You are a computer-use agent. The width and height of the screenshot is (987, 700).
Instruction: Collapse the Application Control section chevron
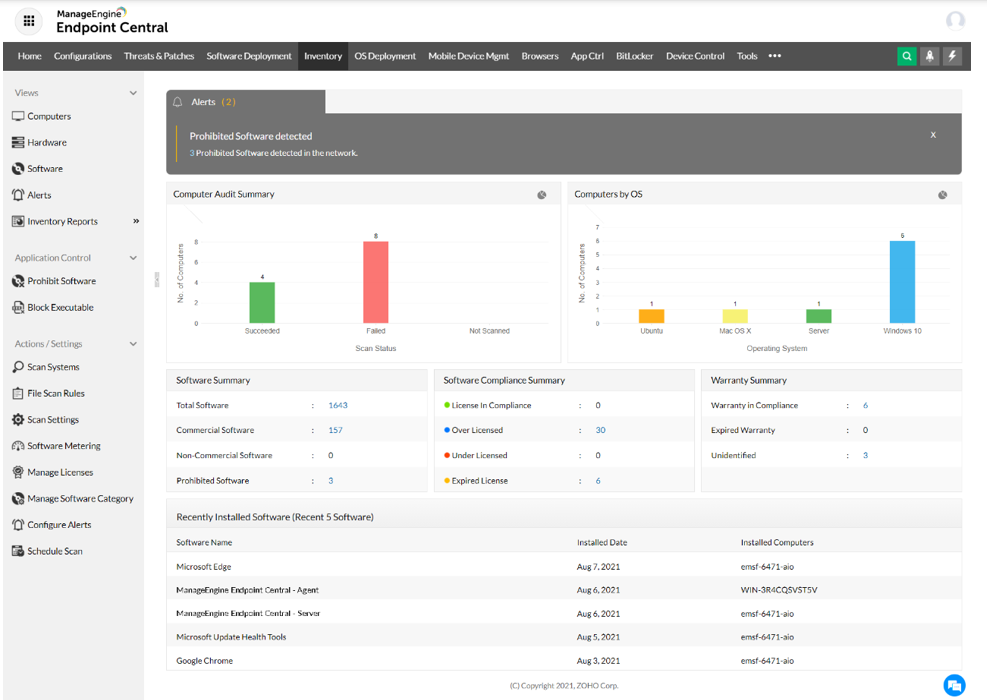pos(133,258)
